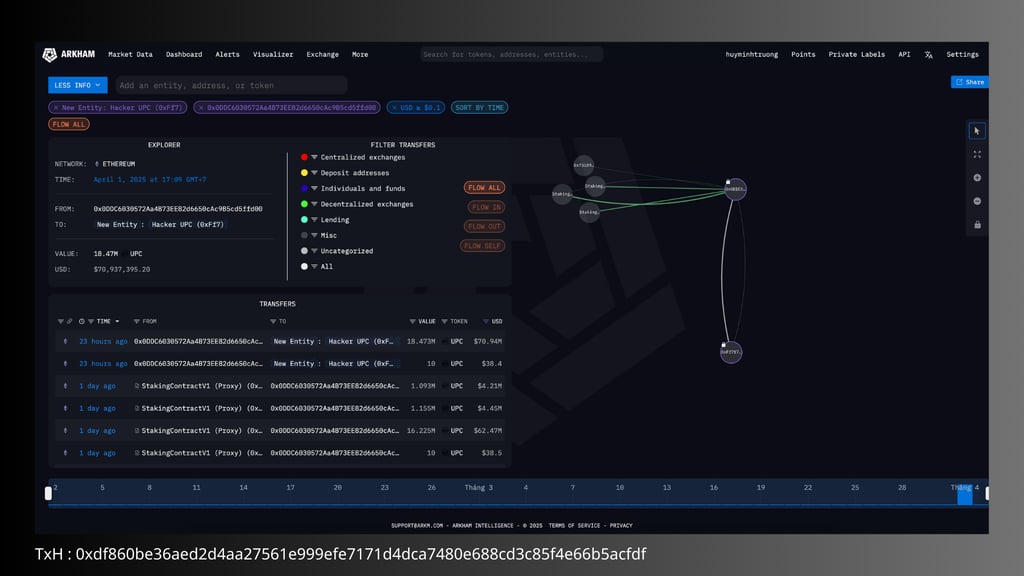Click the Staking node closest to the 0x0DDC node
The width and height of the screenshot is (1024, 576).
(594, 186)
